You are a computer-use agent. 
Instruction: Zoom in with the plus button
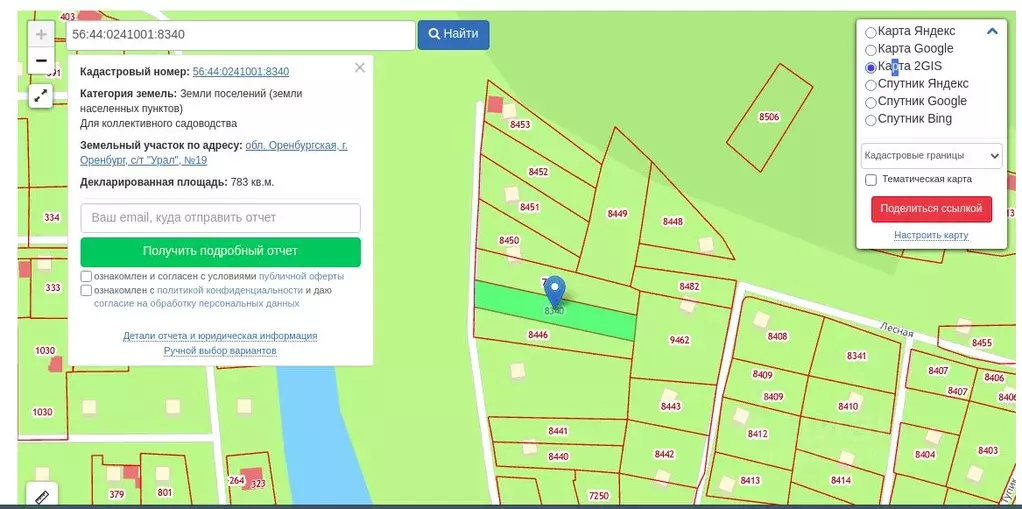pos(41,34)
